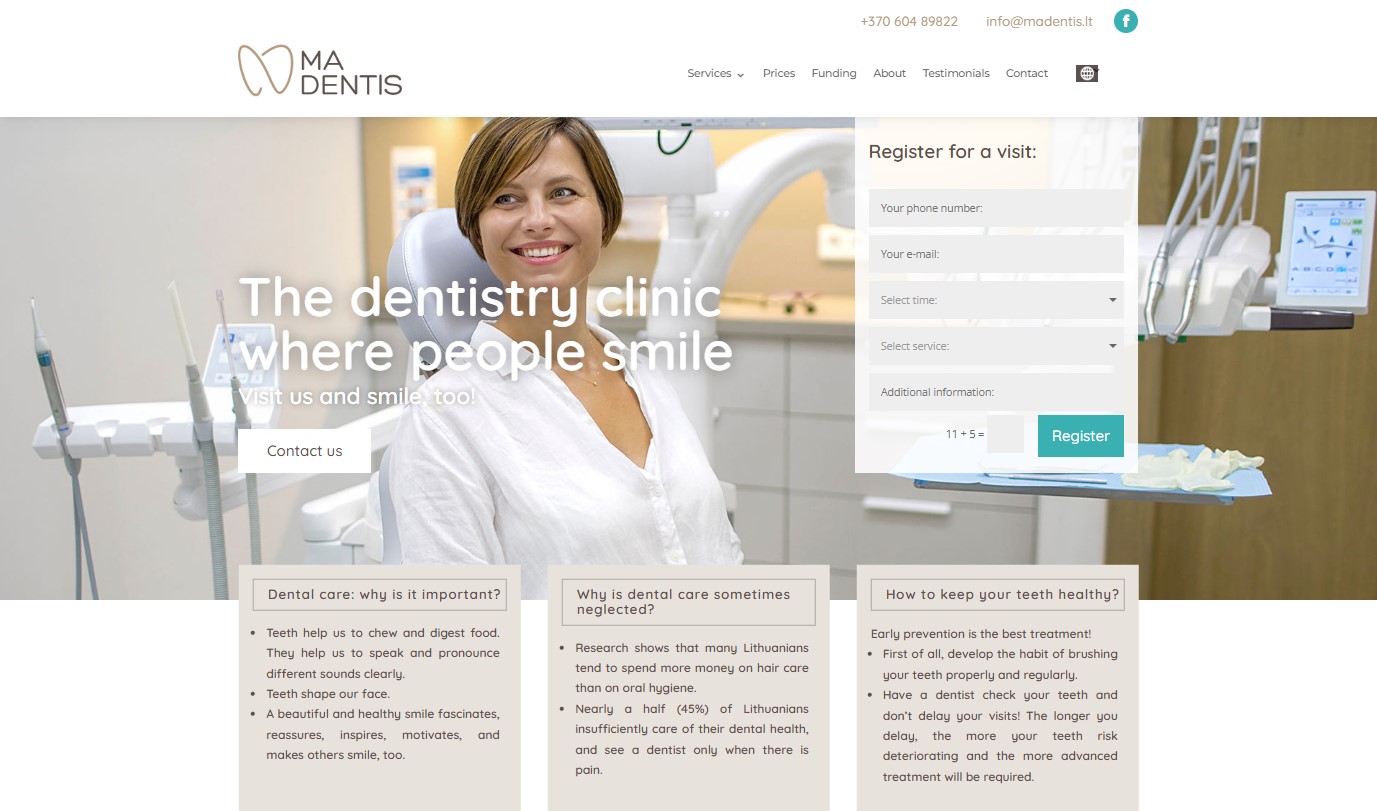Focus the Your e-mail field
1377x811 pixels.
996,254
